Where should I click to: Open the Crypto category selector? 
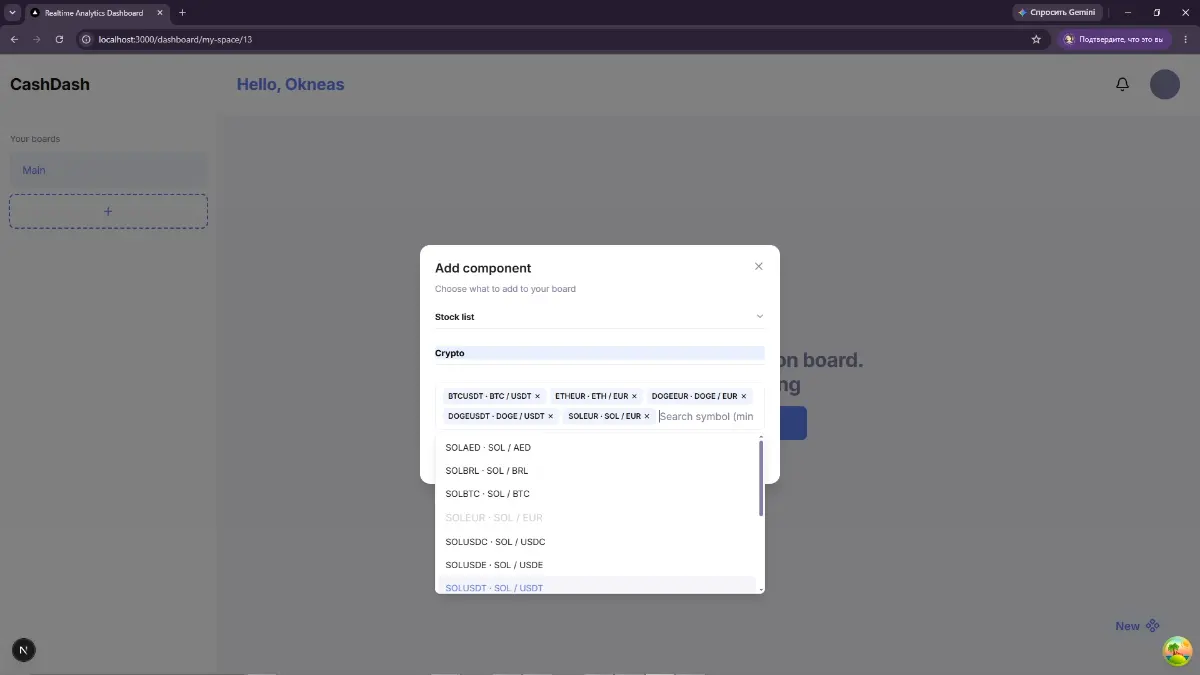(x=600, y=353)
